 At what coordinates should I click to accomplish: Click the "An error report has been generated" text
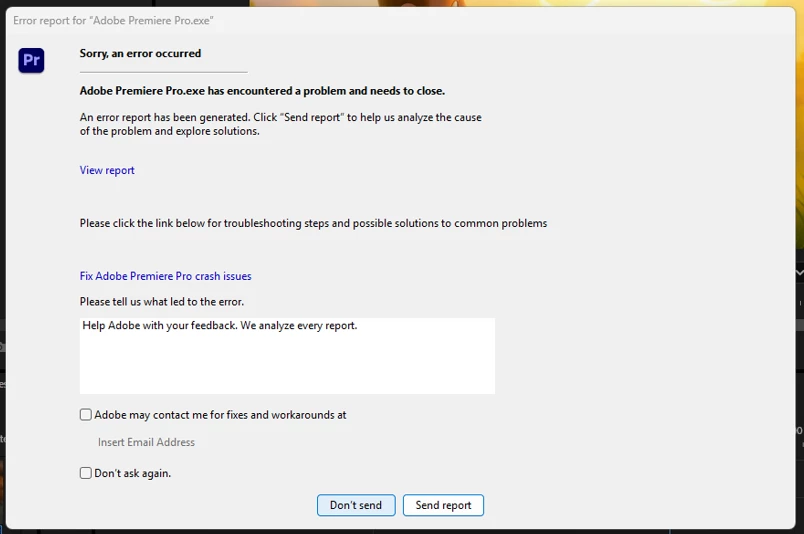pyautogui.click(x=280, y=124)
